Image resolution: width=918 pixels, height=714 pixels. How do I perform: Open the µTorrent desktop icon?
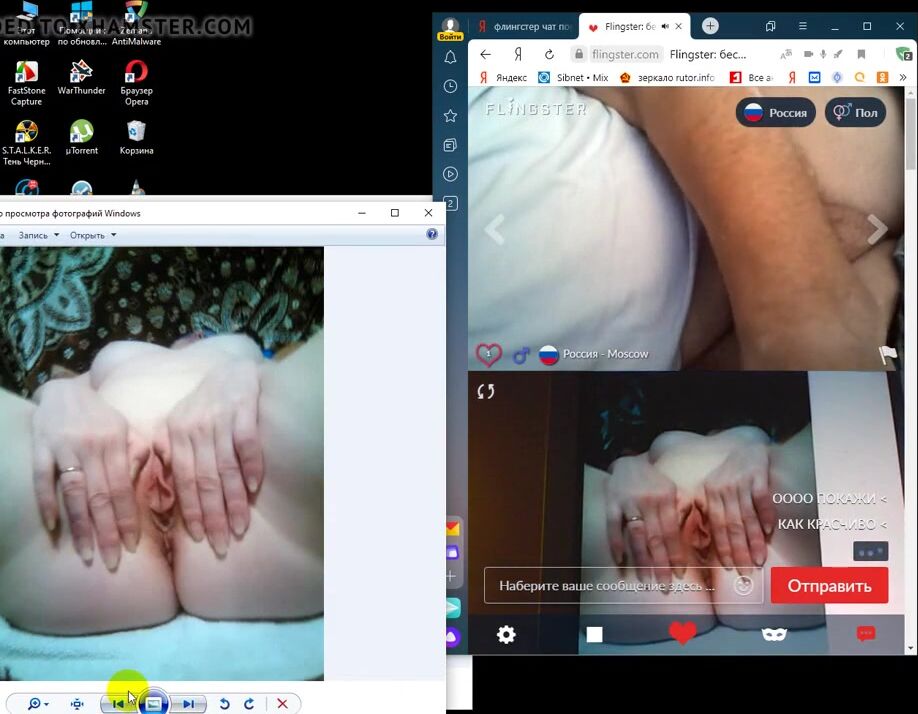[81, 137]
